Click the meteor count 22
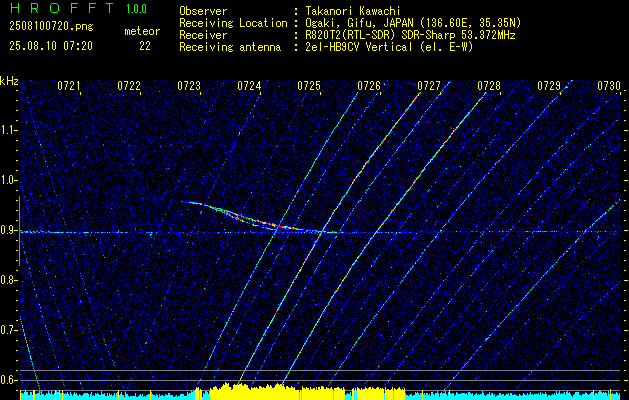The height and width of the screenshot is (400, 629). (145, 46)
